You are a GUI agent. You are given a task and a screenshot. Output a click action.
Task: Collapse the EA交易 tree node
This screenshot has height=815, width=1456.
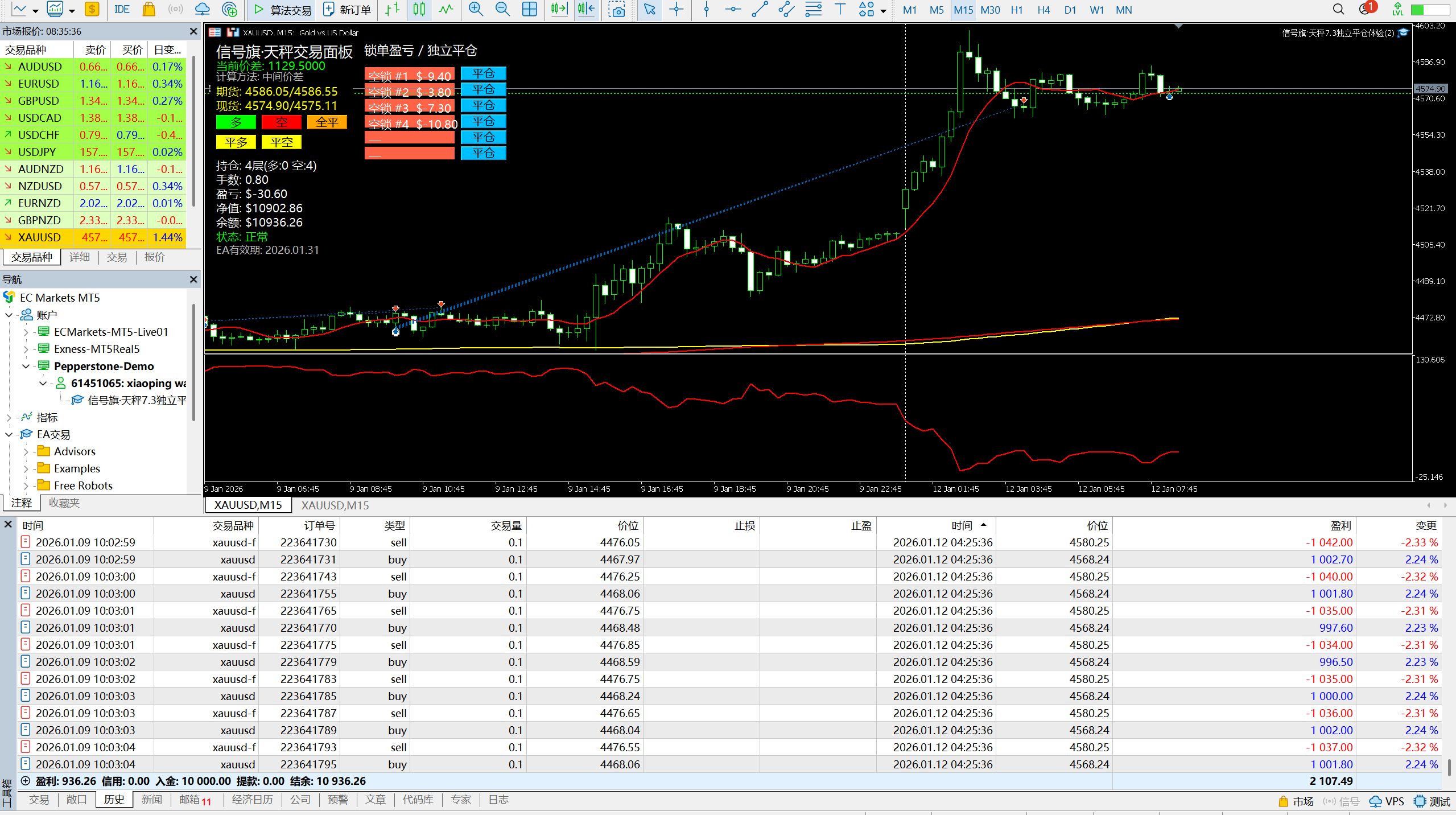[x=9, y=434]
